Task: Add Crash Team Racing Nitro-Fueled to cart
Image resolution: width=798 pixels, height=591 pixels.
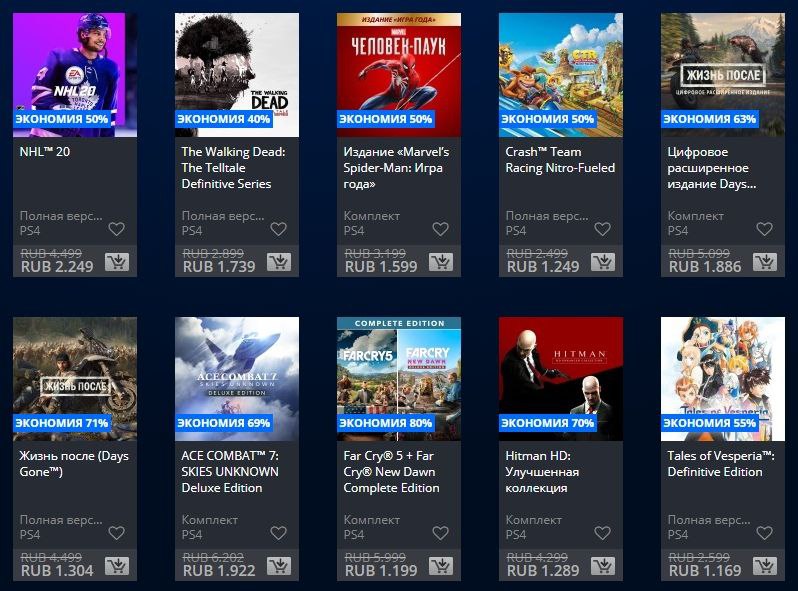Action: [603, 262]
